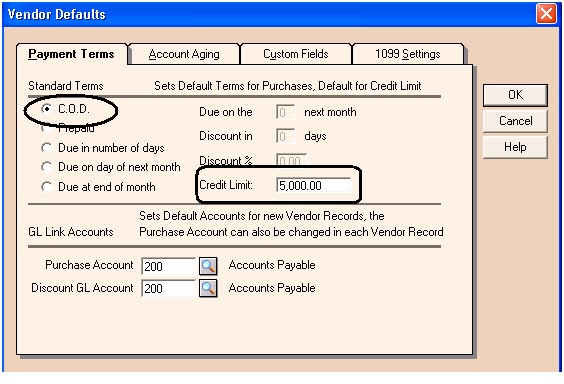Click the Discount in days field
The width and height of the screenshot is (564, 384).
[x=285, y=136]
